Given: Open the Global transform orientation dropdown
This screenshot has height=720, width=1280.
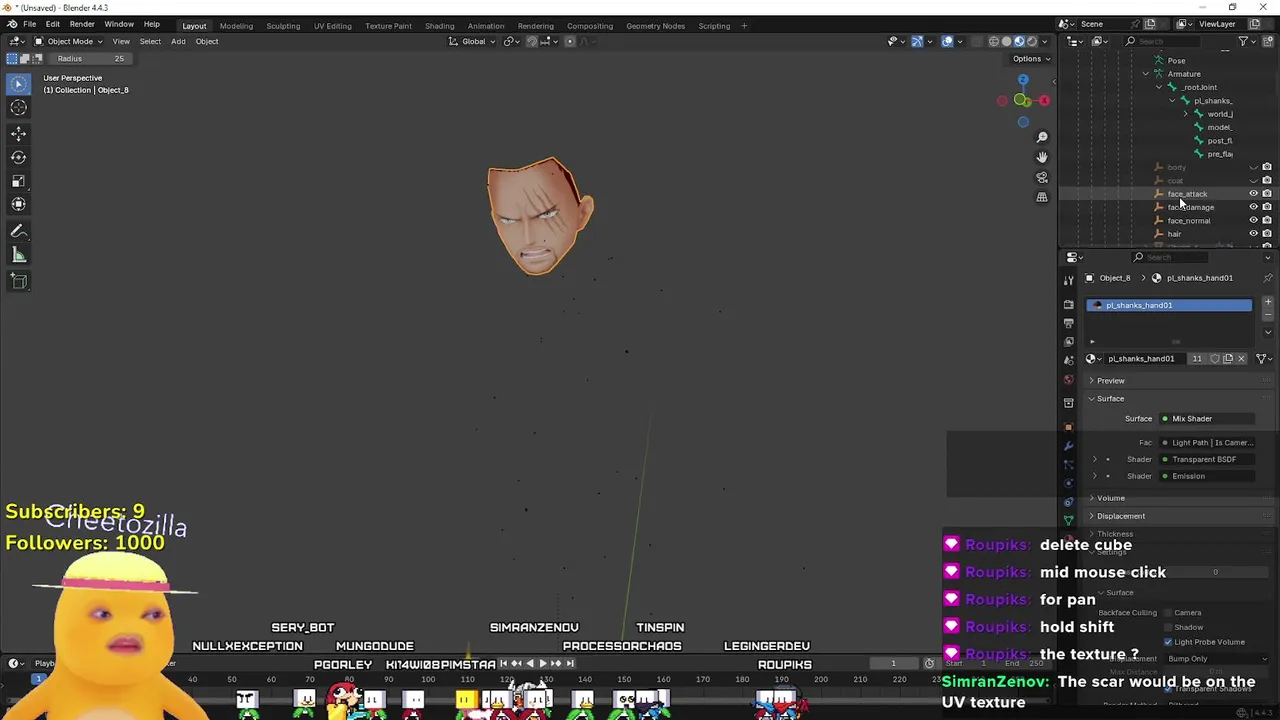Looking at the screenshot, I should click(471, 41).
